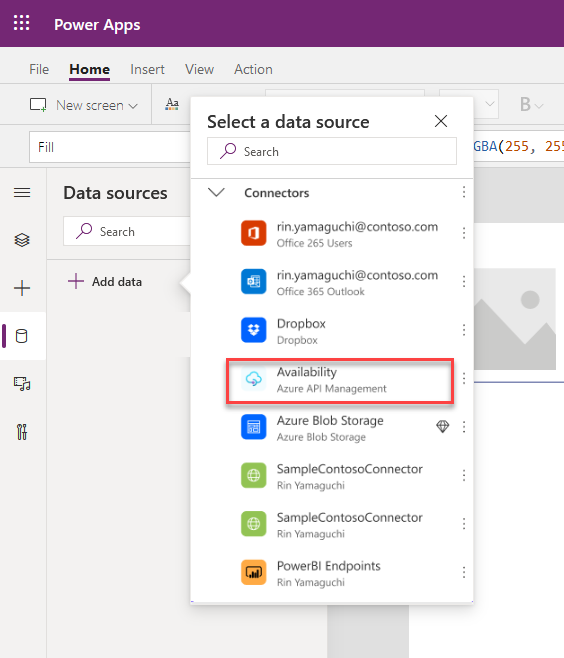564x658 pixels.
Task: Click Add data
Action: (x=105, y=282)
